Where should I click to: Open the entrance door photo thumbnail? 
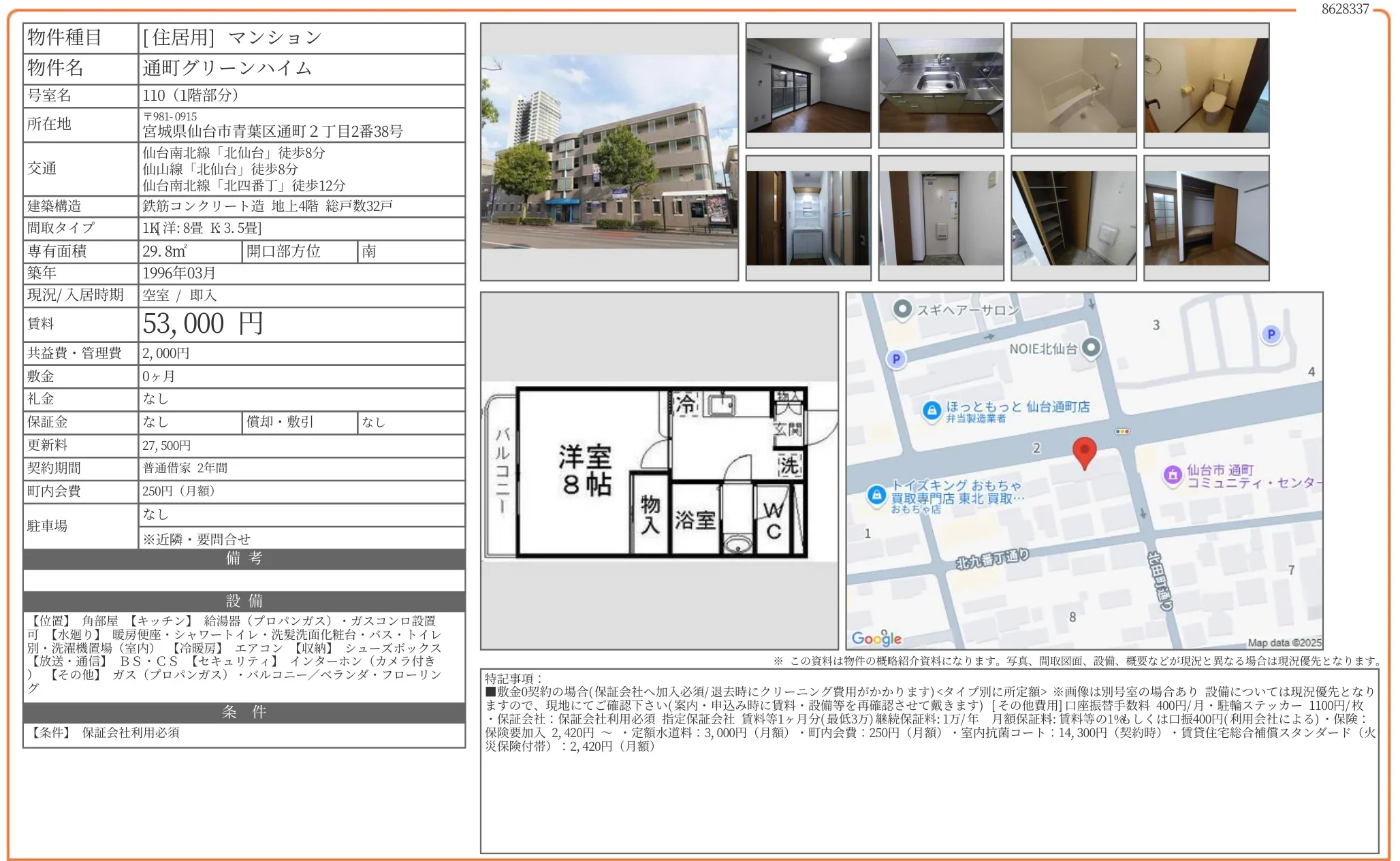[x=940, y=218]
